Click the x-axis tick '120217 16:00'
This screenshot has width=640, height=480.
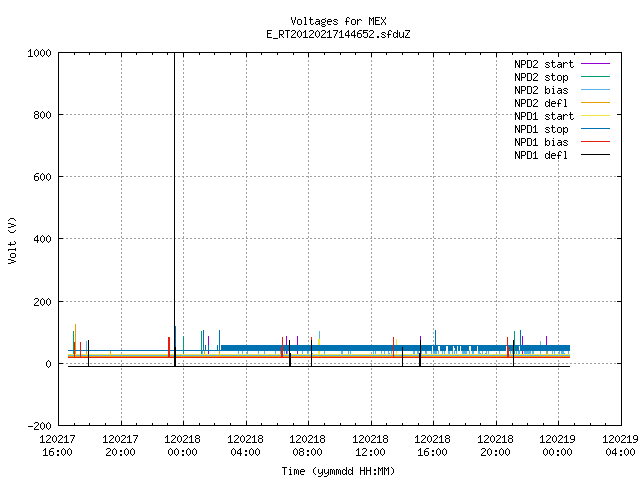tap(57, 446)
